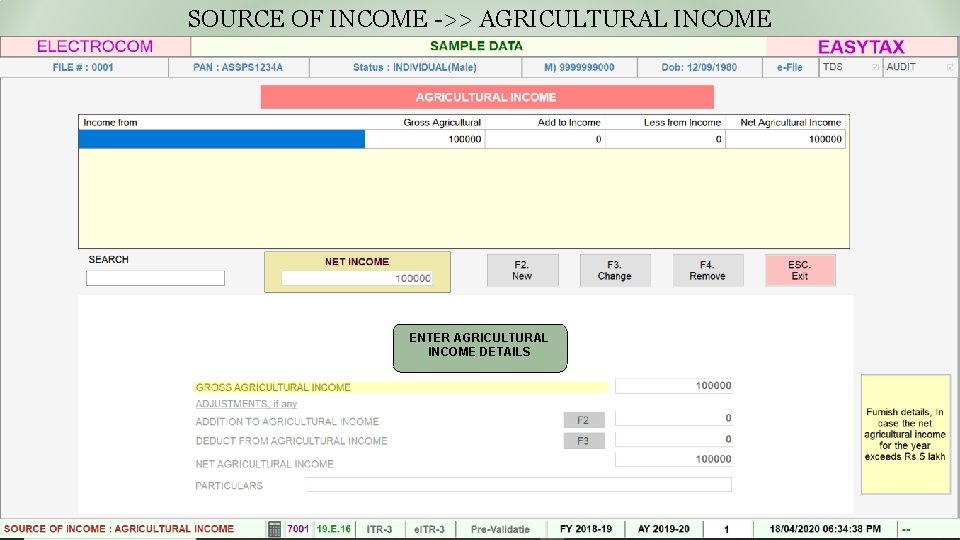The width and height of the screenshot is (960, 540).
Task: Click the yellow furnish details note
Action: (x=905, y=434)
